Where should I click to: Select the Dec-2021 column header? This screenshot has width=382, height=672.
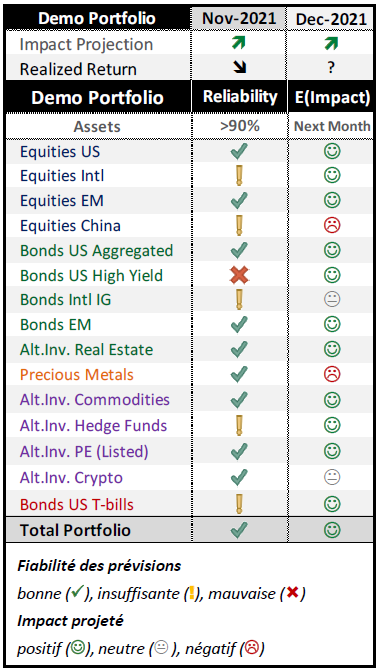point(331,19)
